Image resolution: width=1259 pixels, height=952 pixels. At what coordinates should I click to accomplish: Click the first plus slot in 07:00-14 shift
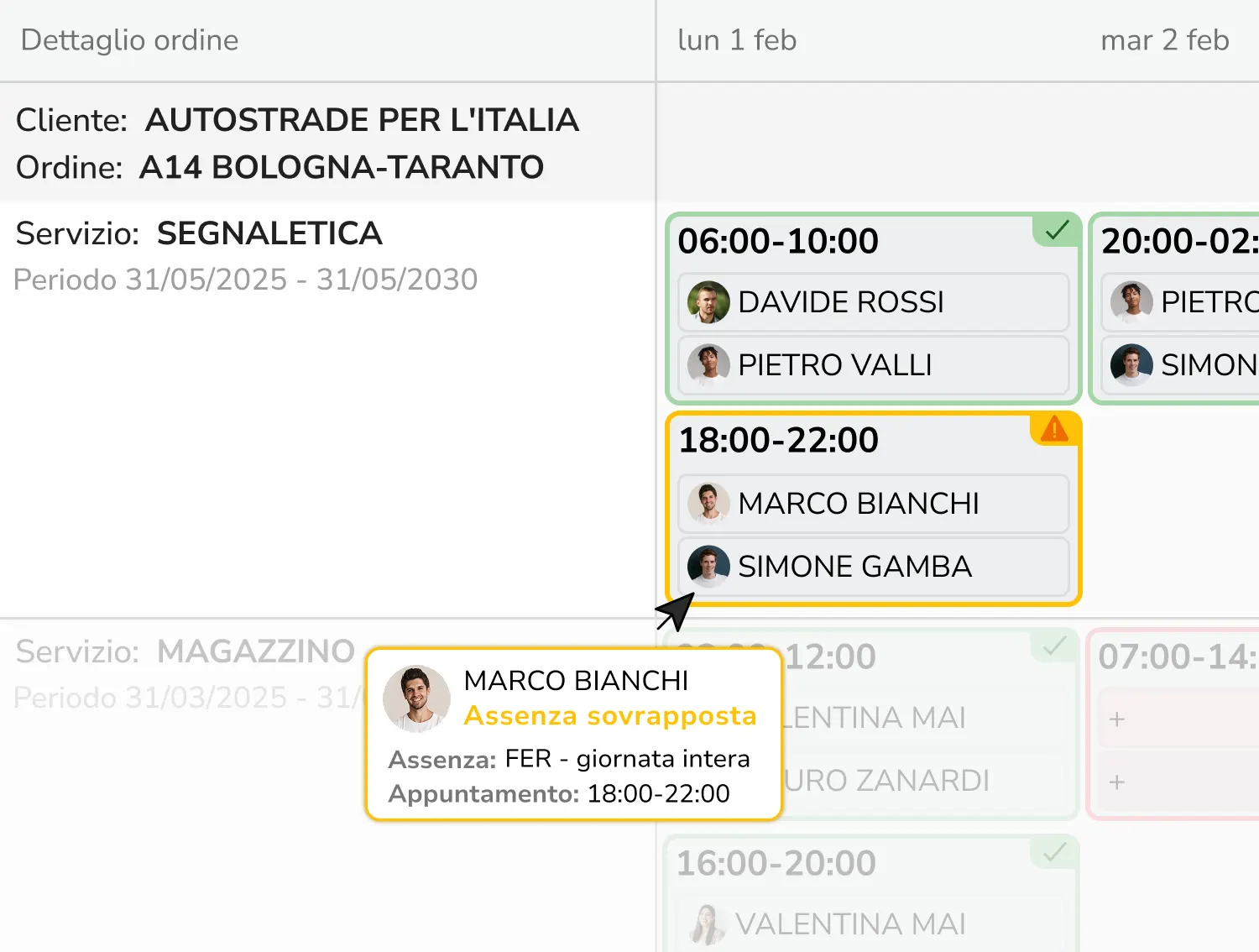click(1117, 719)
